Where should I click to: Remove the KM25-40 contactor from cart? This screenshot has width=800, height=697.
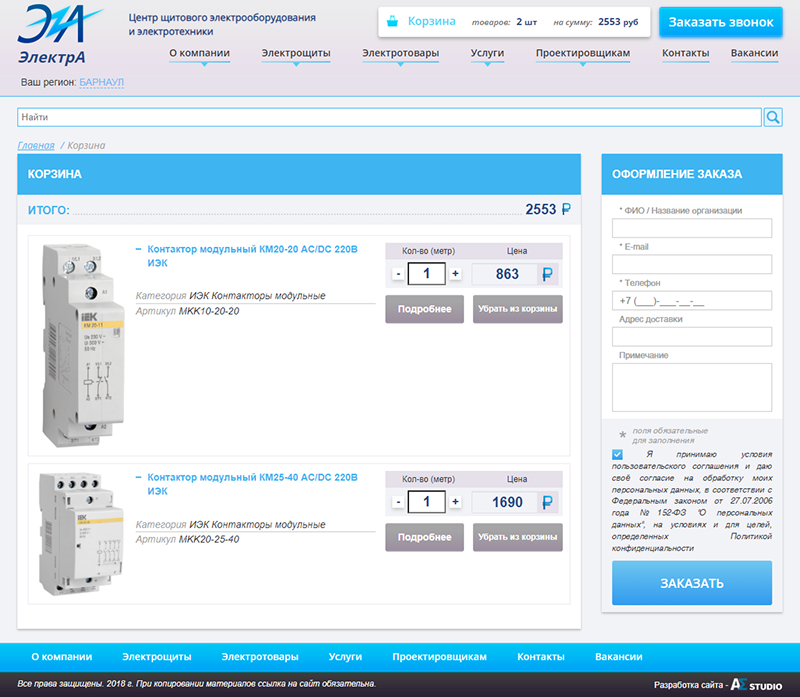[517, 537]
